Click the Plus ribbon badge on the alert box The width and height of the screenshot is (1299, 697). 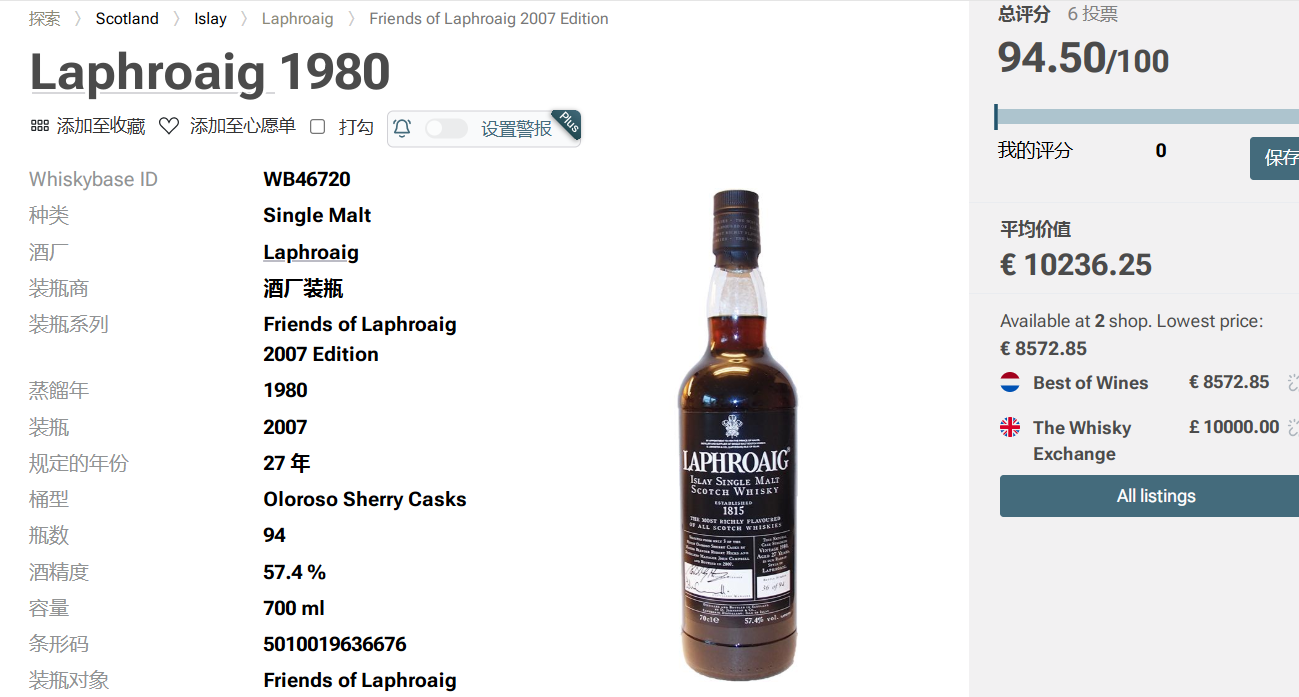point(568,123)
